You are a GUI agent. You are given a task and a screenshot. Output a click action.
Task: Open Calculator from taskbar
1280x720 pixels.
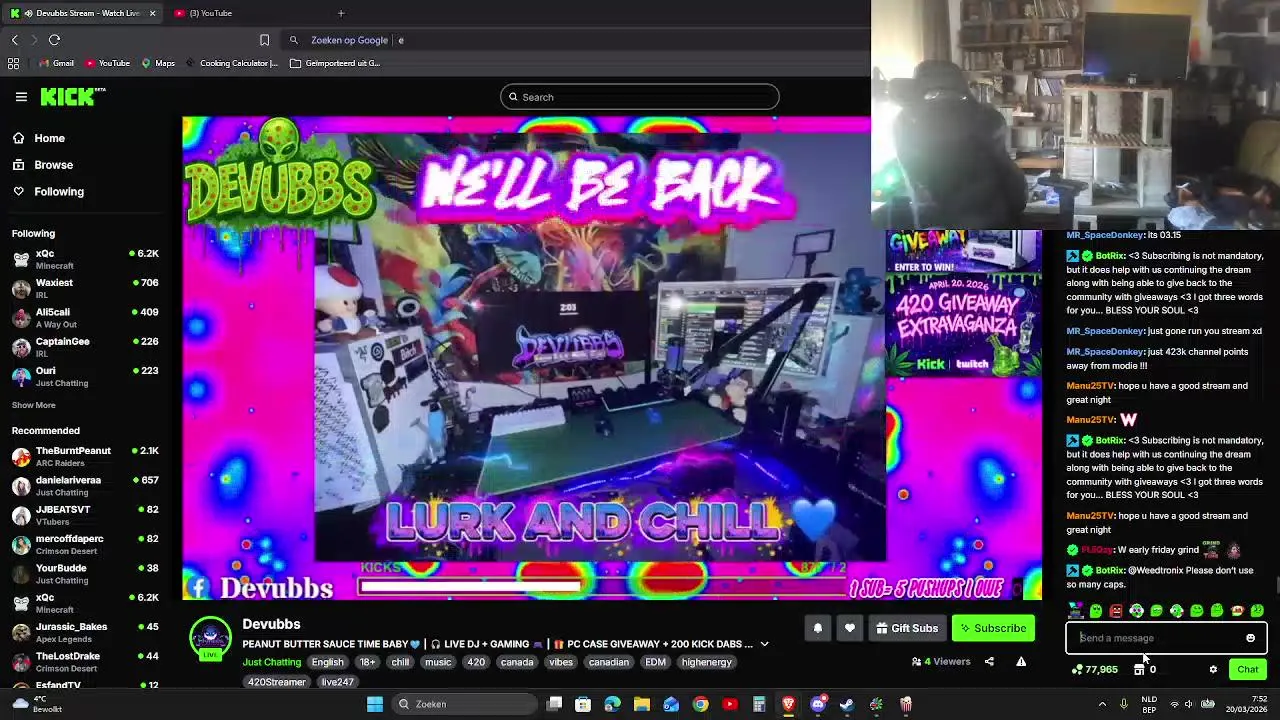click(x=759, y=704)
